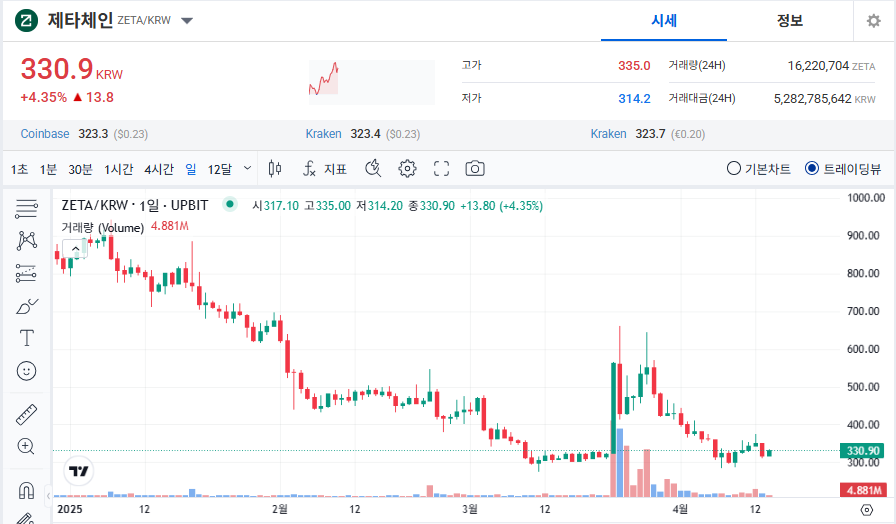Click the ZETA/KRW · 1일 · UPBIT chart title

click(x=135, y=205)
